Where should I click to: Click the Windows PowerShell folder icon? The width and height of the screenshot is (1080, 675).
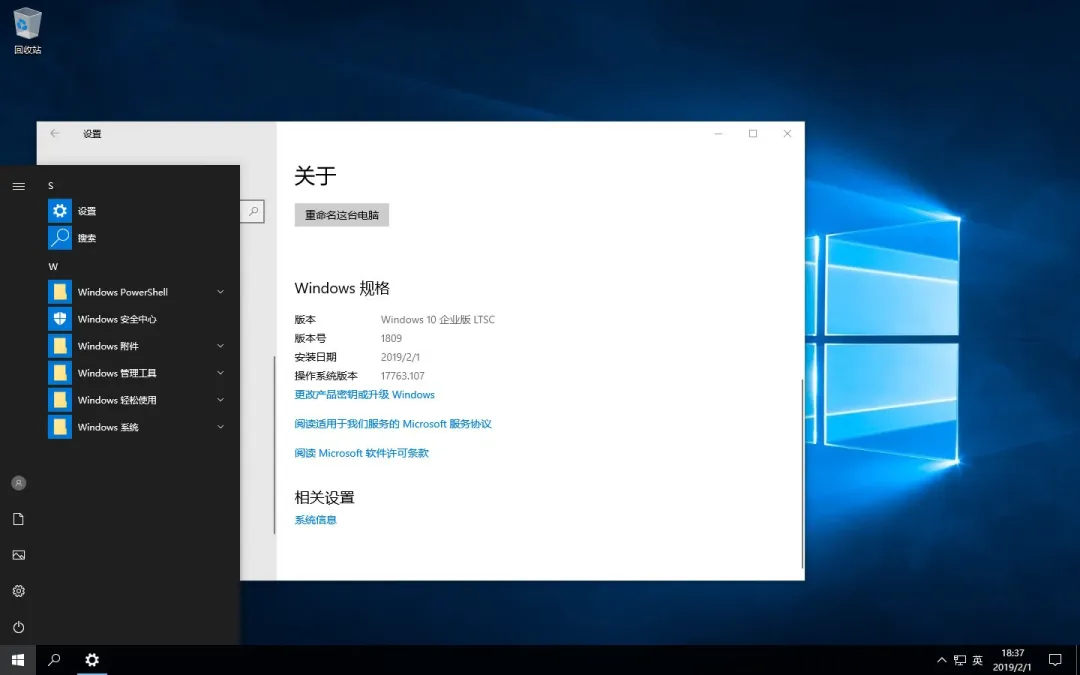tap(60, 292)
